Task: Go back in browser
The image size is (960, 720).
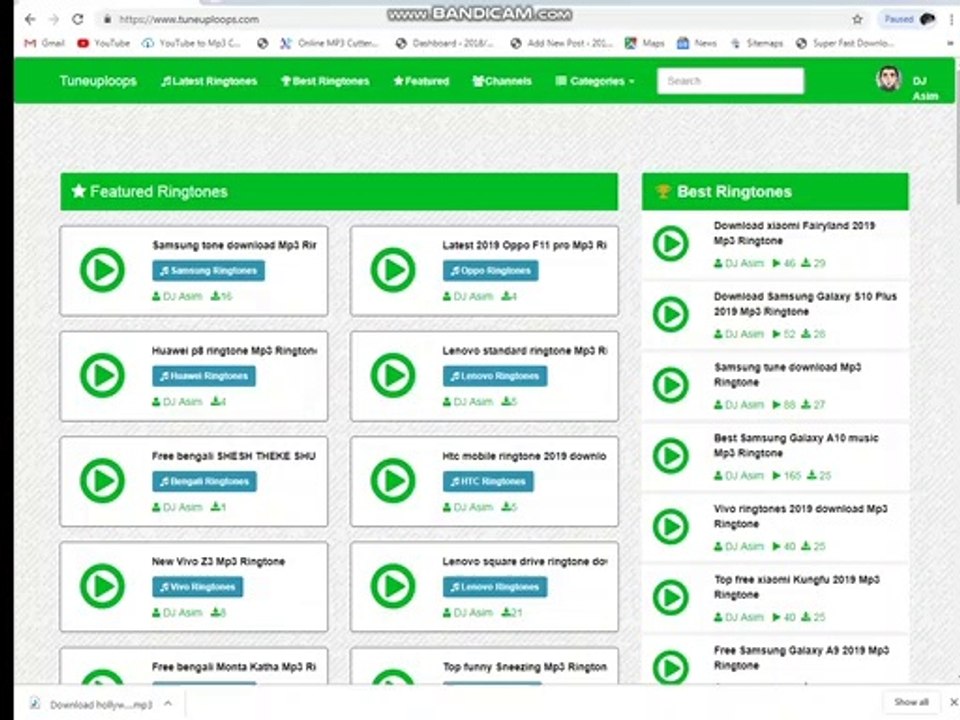Action: coord(30,20)
